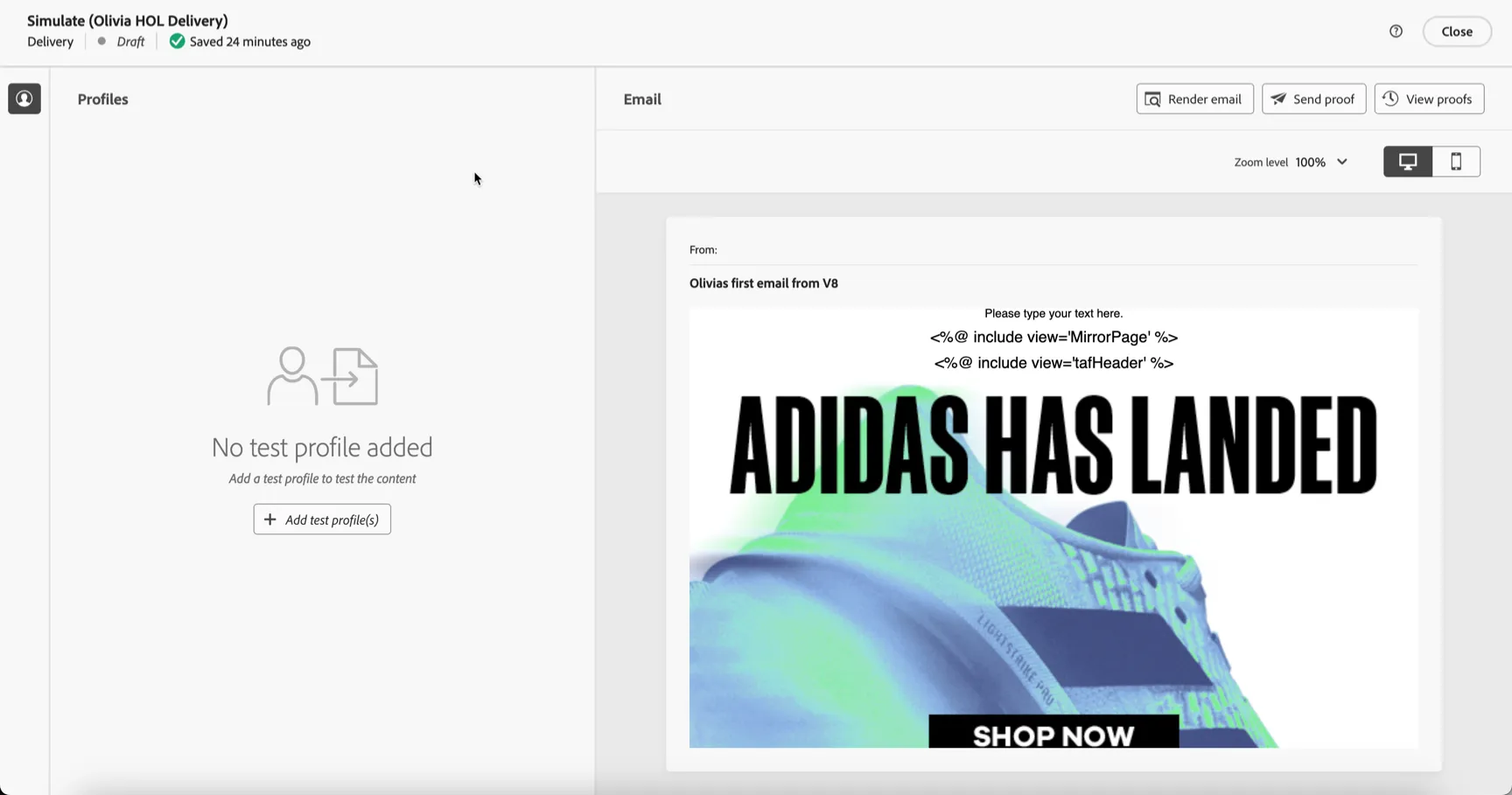The image size is (1512, 795).
Task: Select the email subject 'Olivias first email from V8'
Action: point(764,283)
